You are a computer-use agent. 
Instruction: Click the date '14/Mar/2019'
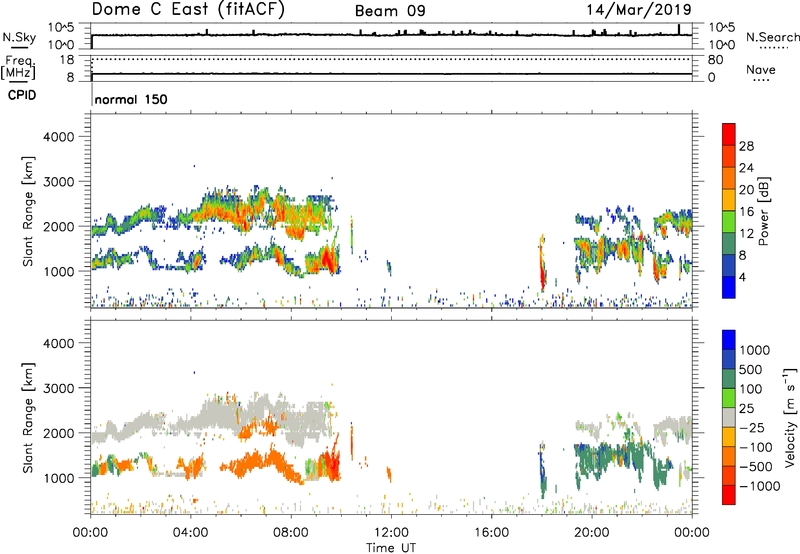(x=639, y=10)
